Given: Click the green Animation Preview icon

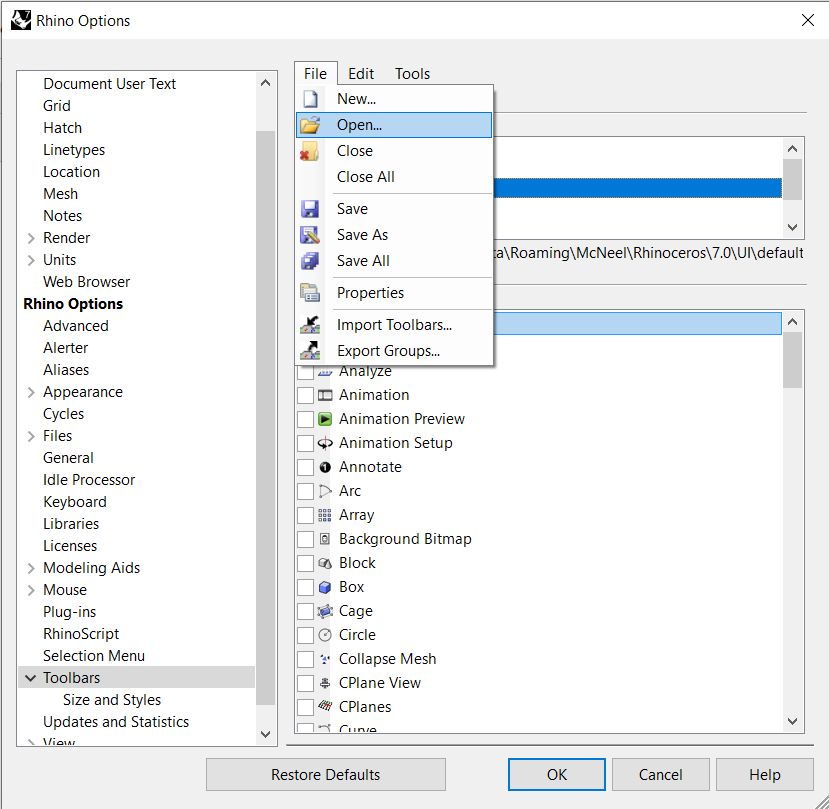Looking at the screenshot, I should 325,419.
